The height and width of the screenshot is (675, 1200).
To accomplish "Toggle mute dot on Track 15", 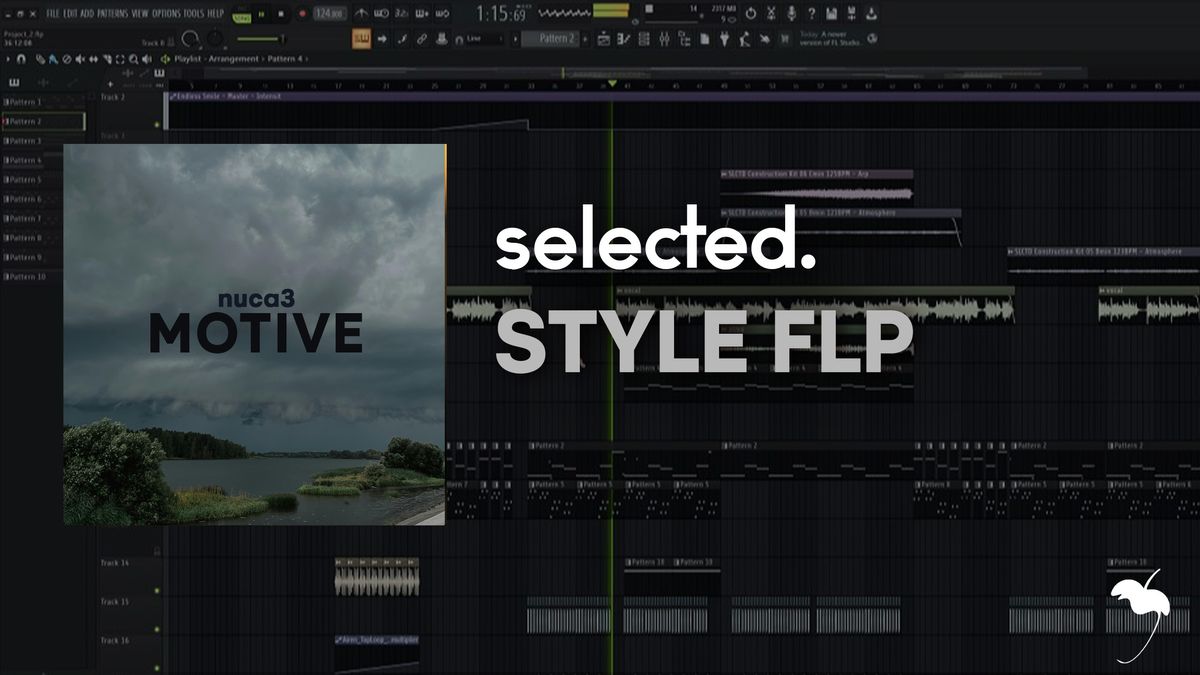I will pos(157,629).
